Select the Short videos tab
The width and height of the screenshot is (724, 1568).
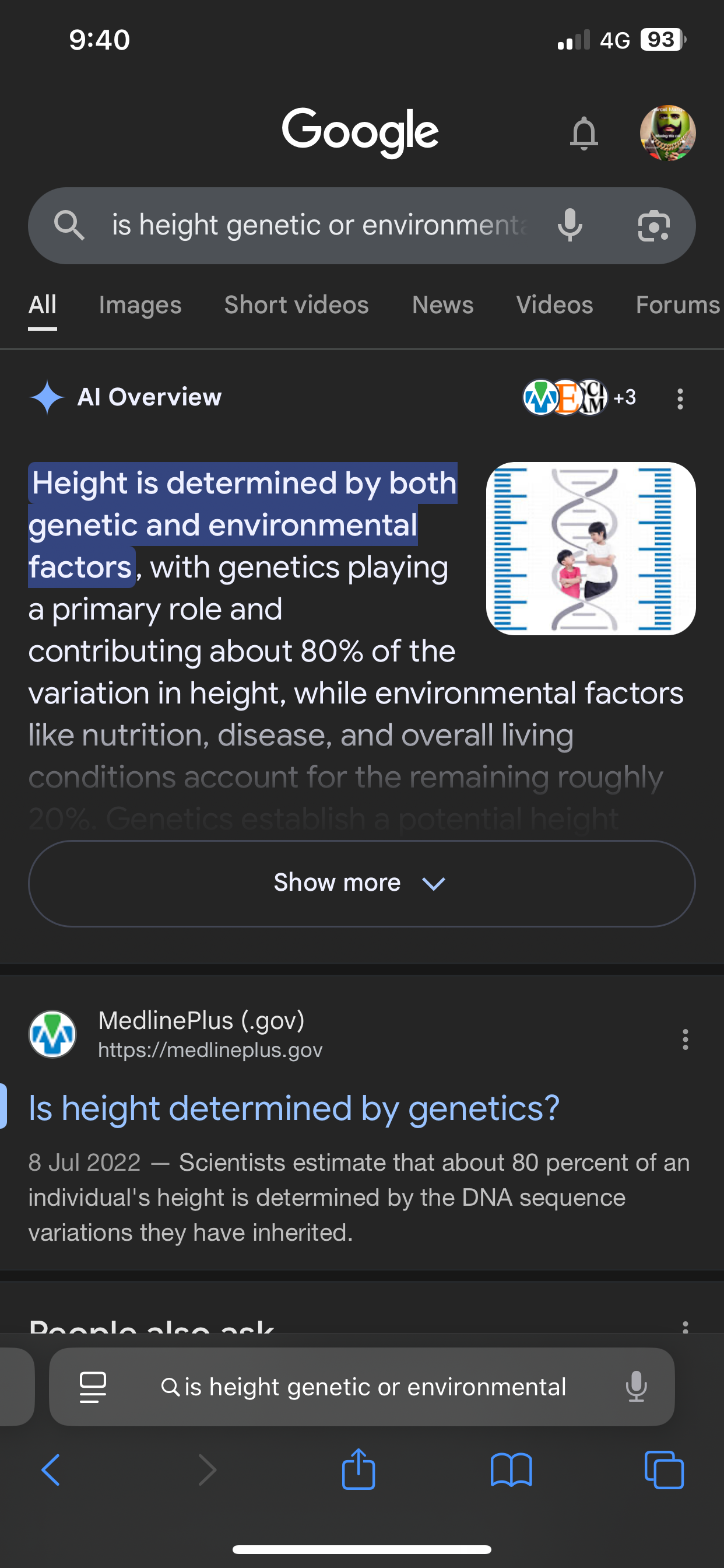(296, 305)
